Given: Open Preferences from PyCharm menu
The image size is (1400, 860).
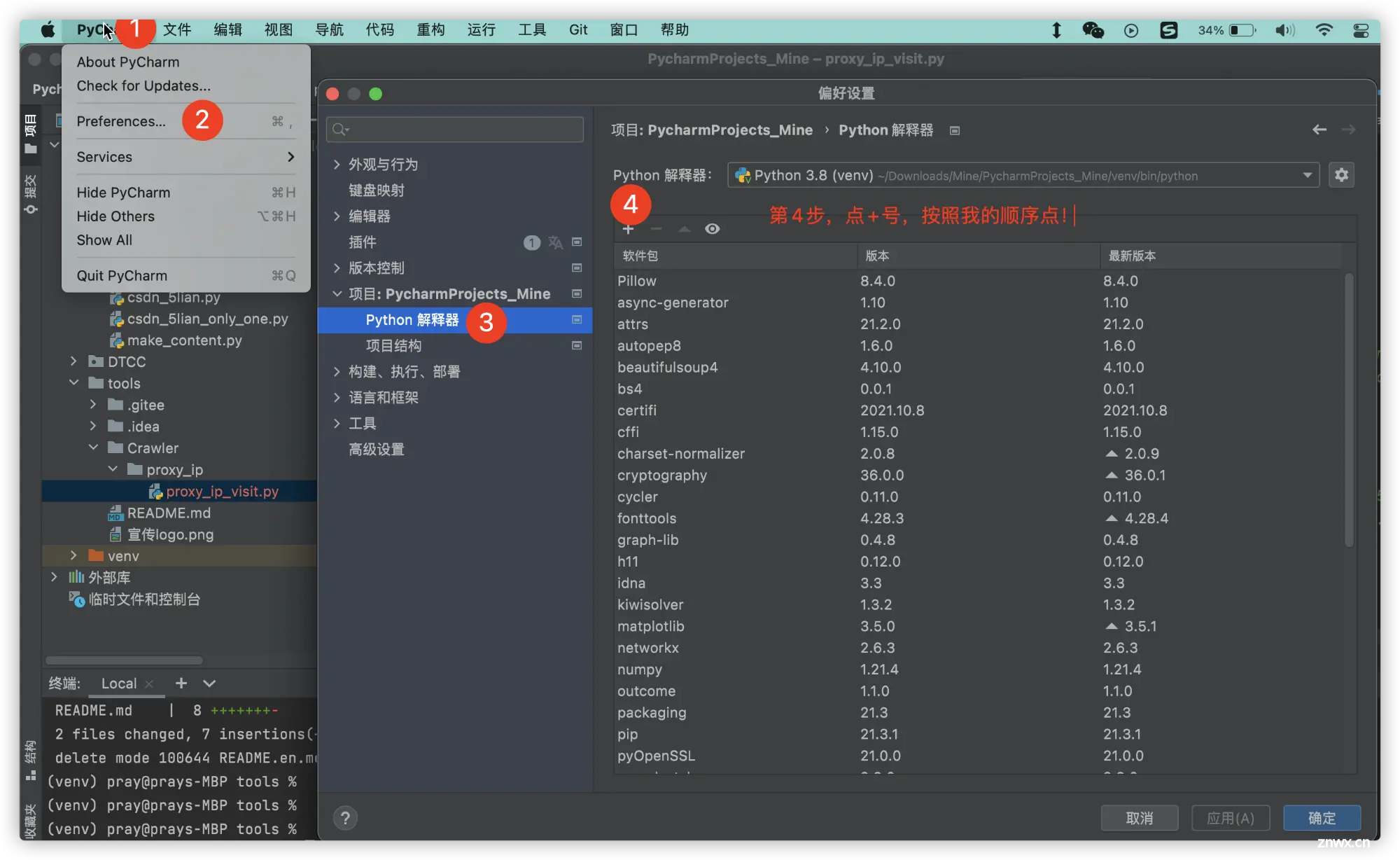Looking at the screenshot, I should click(x=120, y=120).
